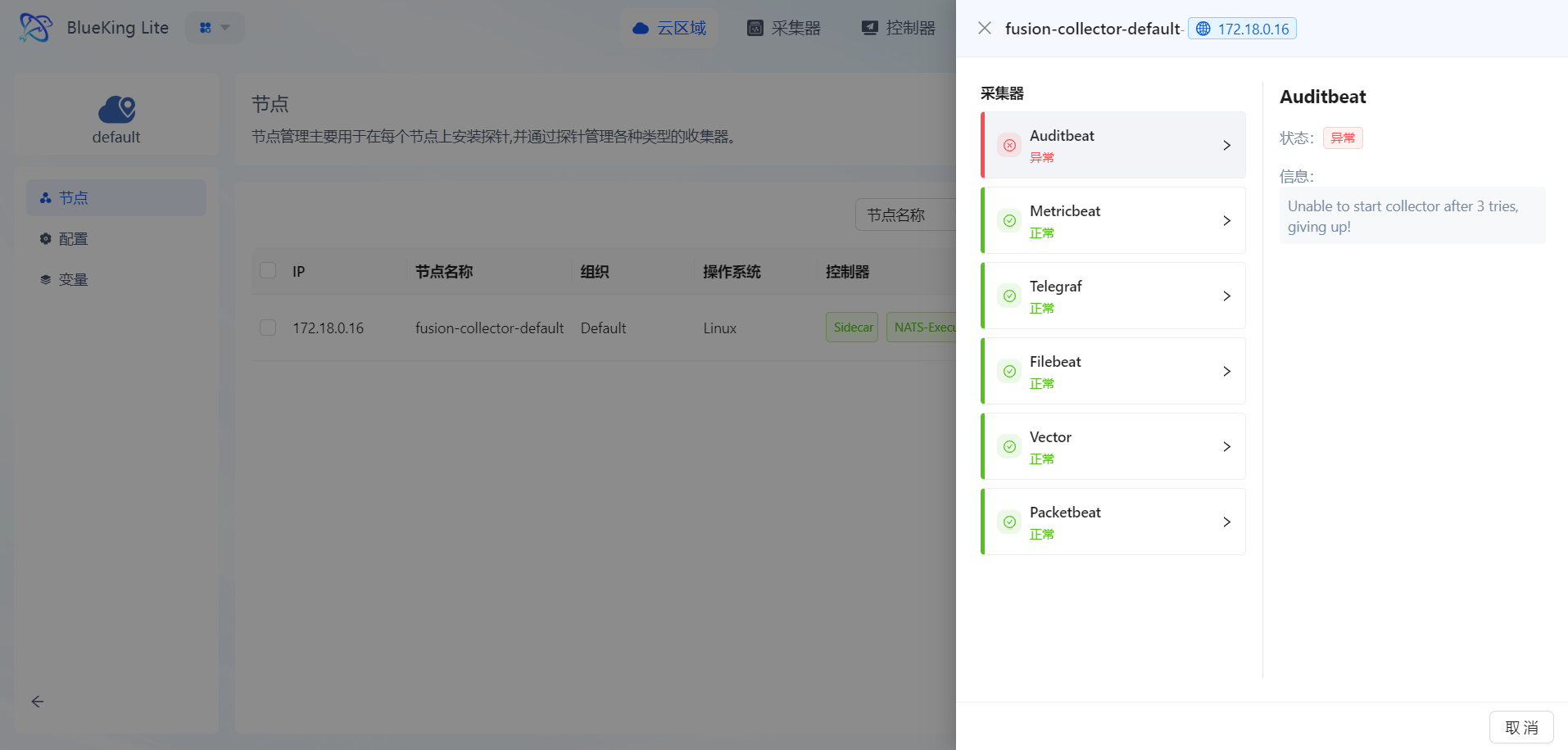1568x750 pixels.
Task: Click the 组织 column header
Action: click(x=595, y=272)
